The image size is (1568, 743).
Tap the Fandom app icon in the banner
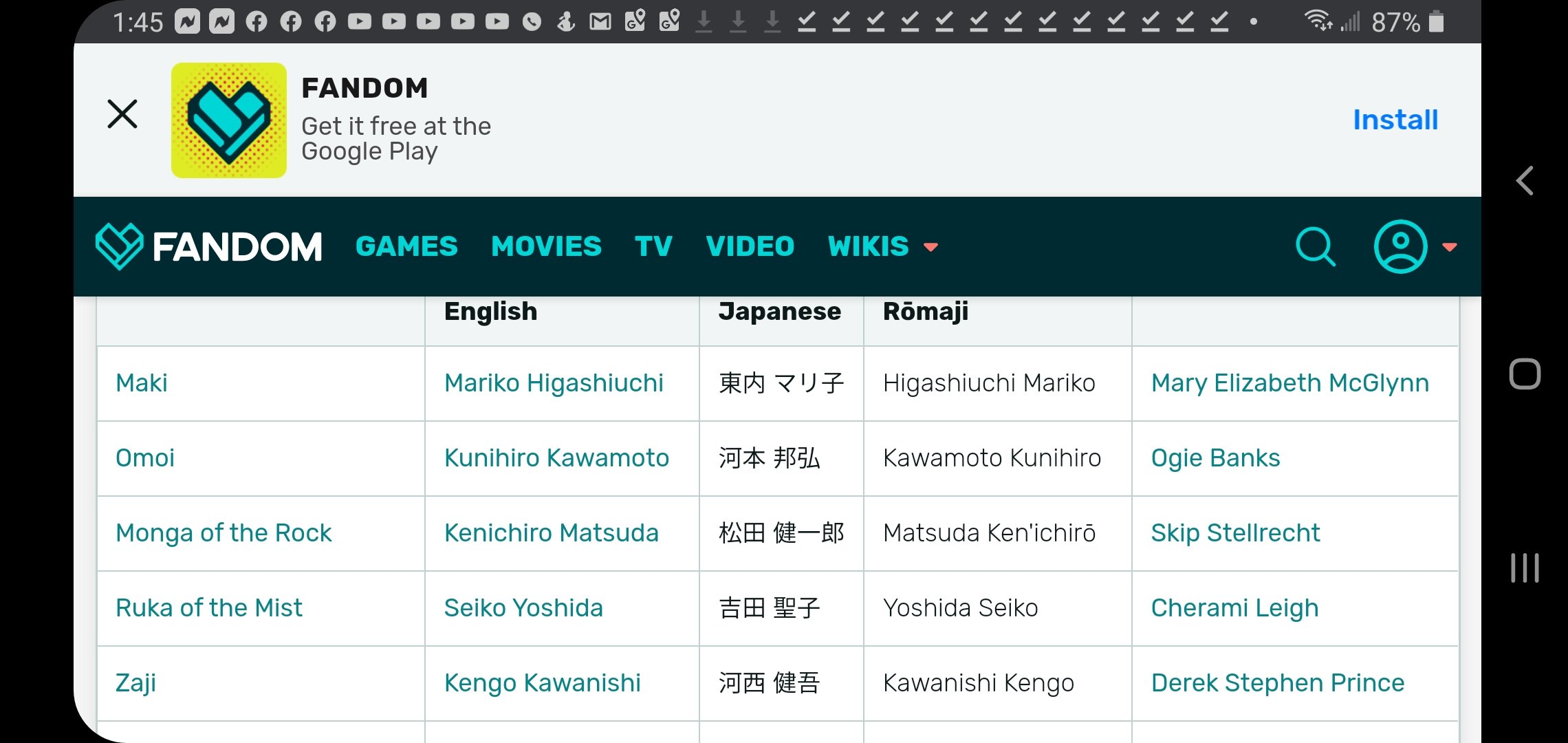click(x=229, y=120)
